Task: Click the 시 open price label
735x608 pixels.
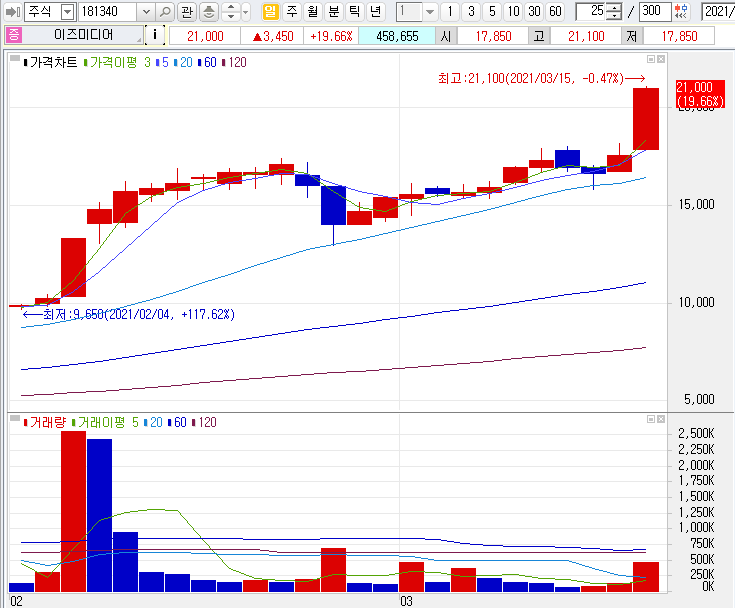Action: [x=446, y=36]
